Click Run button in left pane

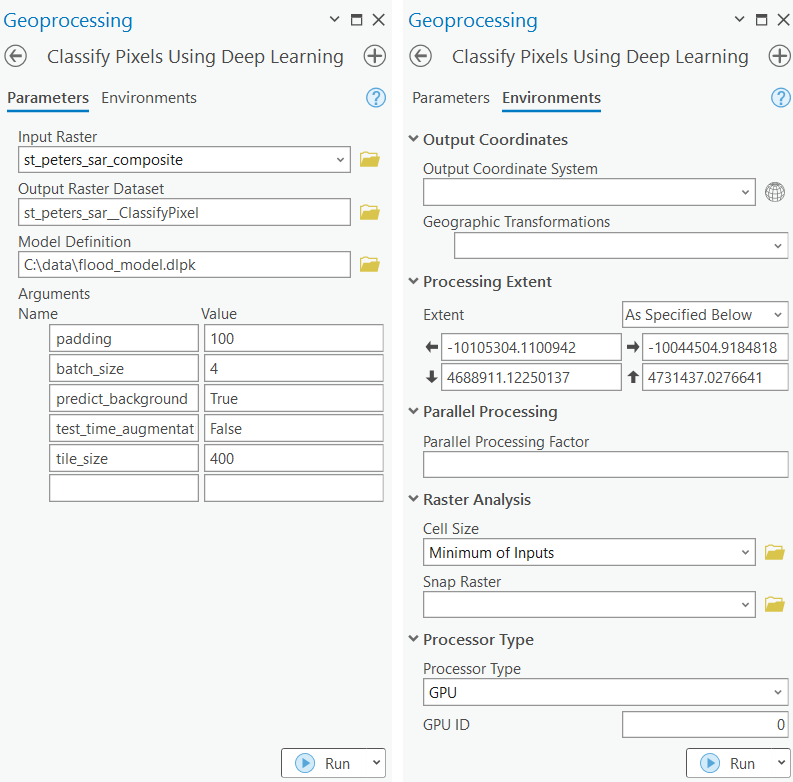pyautogui.click(x=325, y=763)
